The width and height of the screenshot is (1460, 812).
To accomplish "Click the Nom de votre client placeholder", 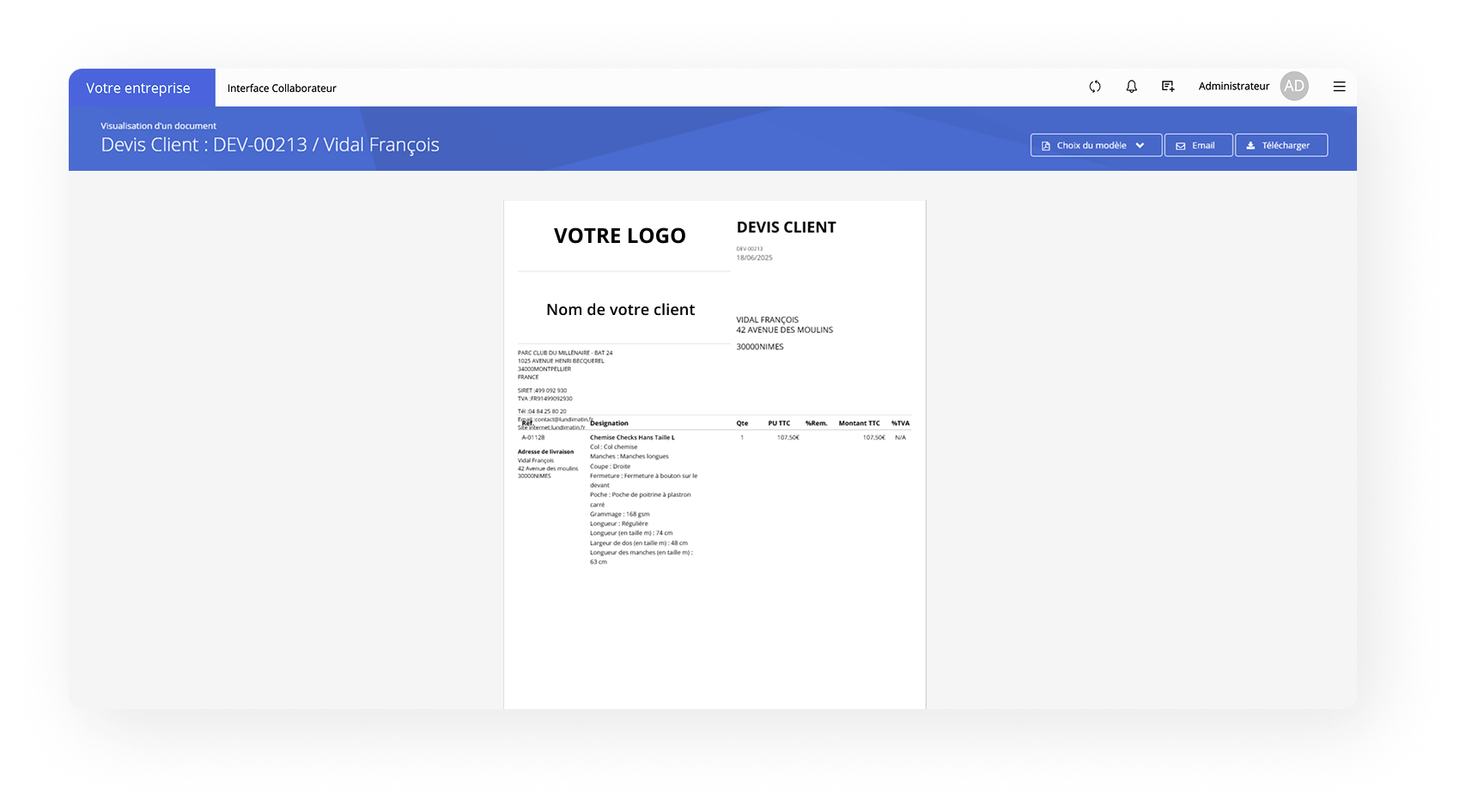I will coord(620,310).
